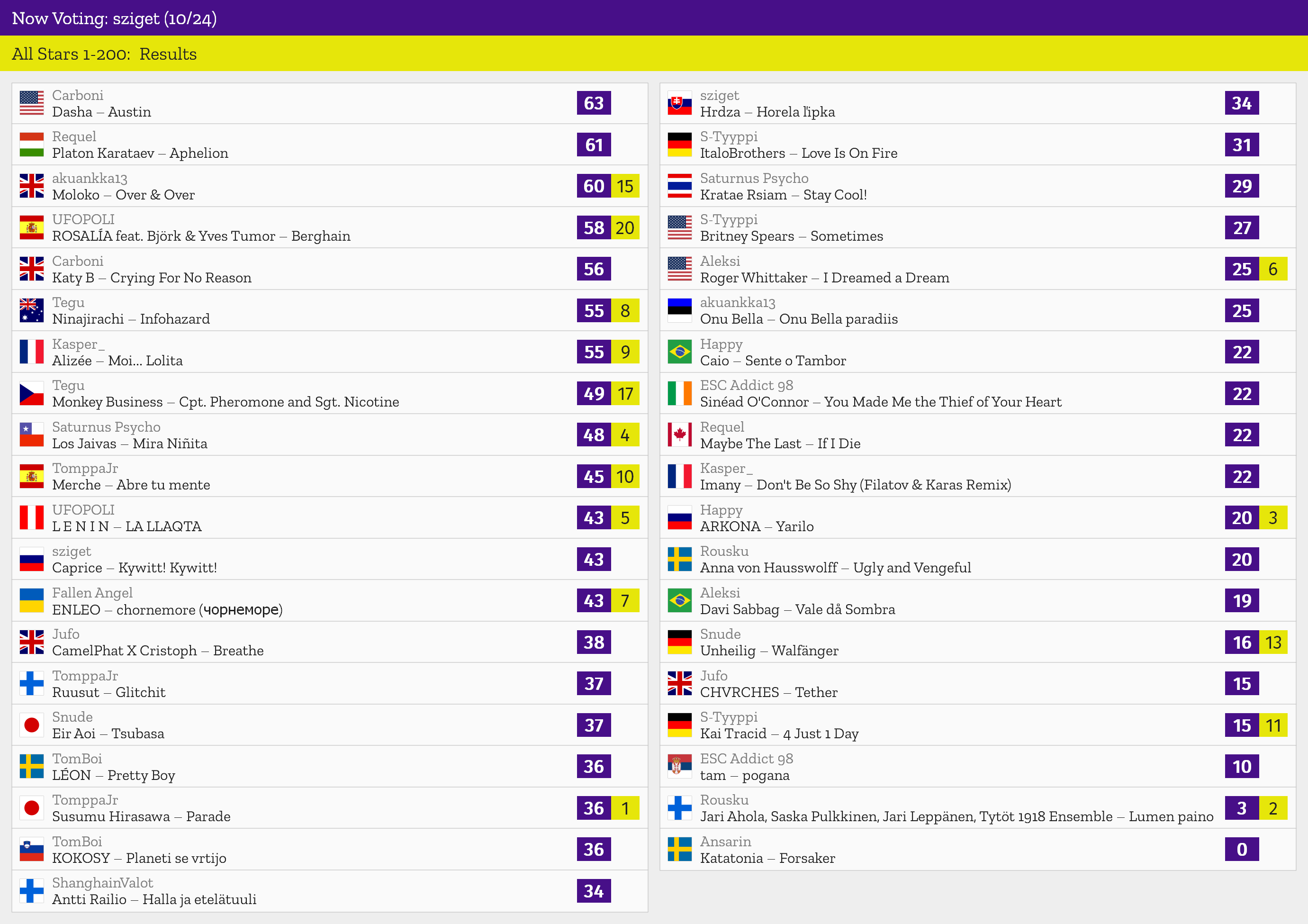The width and height of the screenshot is (1308, 924).
Task: Click the German flag next to Unheilig – Walfänger
Action: pos(680,642)
